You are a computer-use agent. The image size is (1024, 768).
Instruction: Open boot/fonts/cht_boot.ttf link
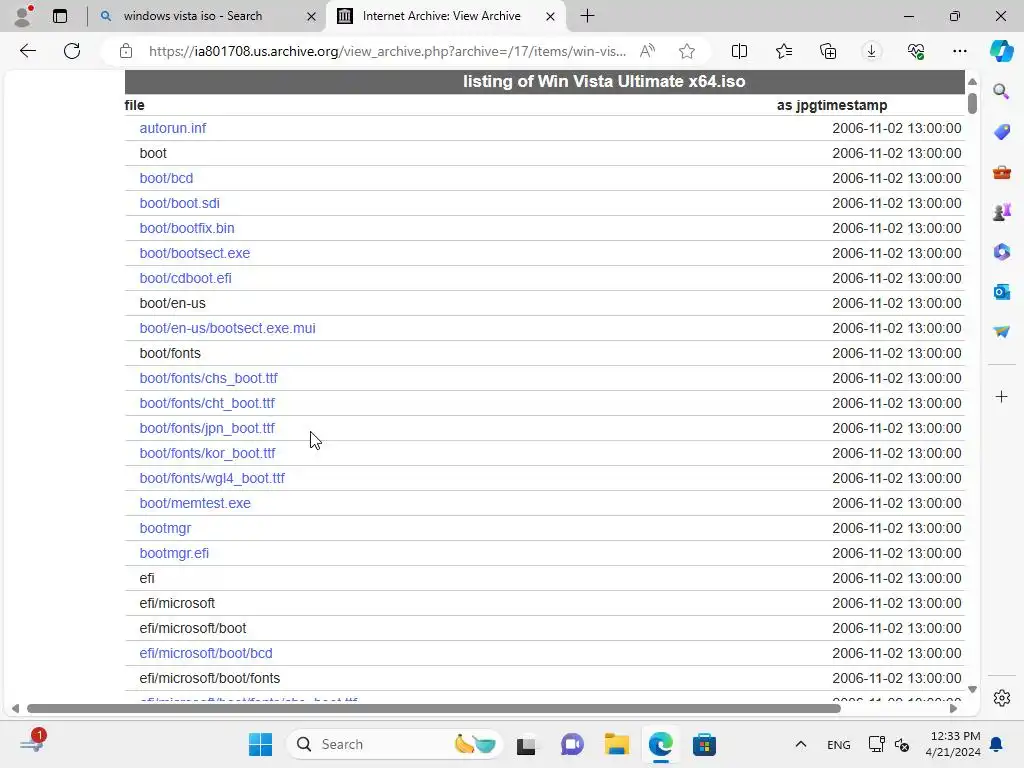click(207, 403)
